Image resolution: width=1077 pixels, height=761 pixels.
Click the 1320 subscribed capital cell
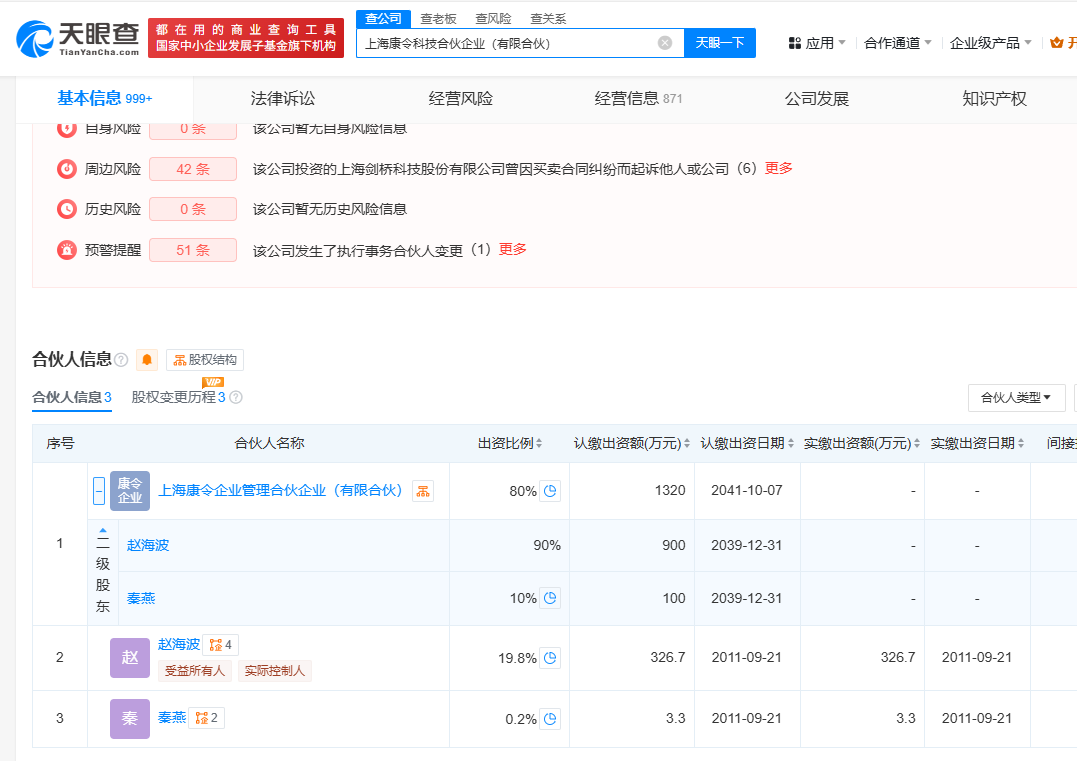tap(632, 490)
